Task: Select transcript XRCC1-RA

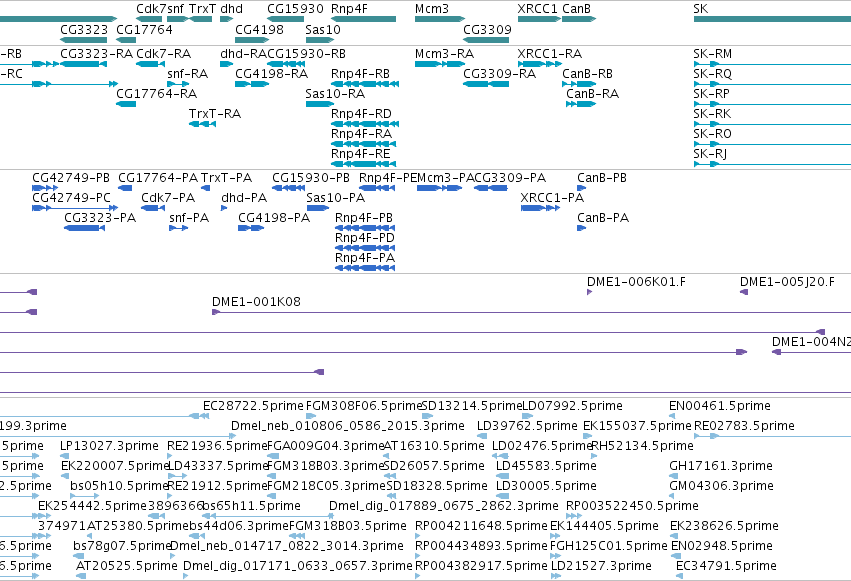Action: click(x=539, y=64)
